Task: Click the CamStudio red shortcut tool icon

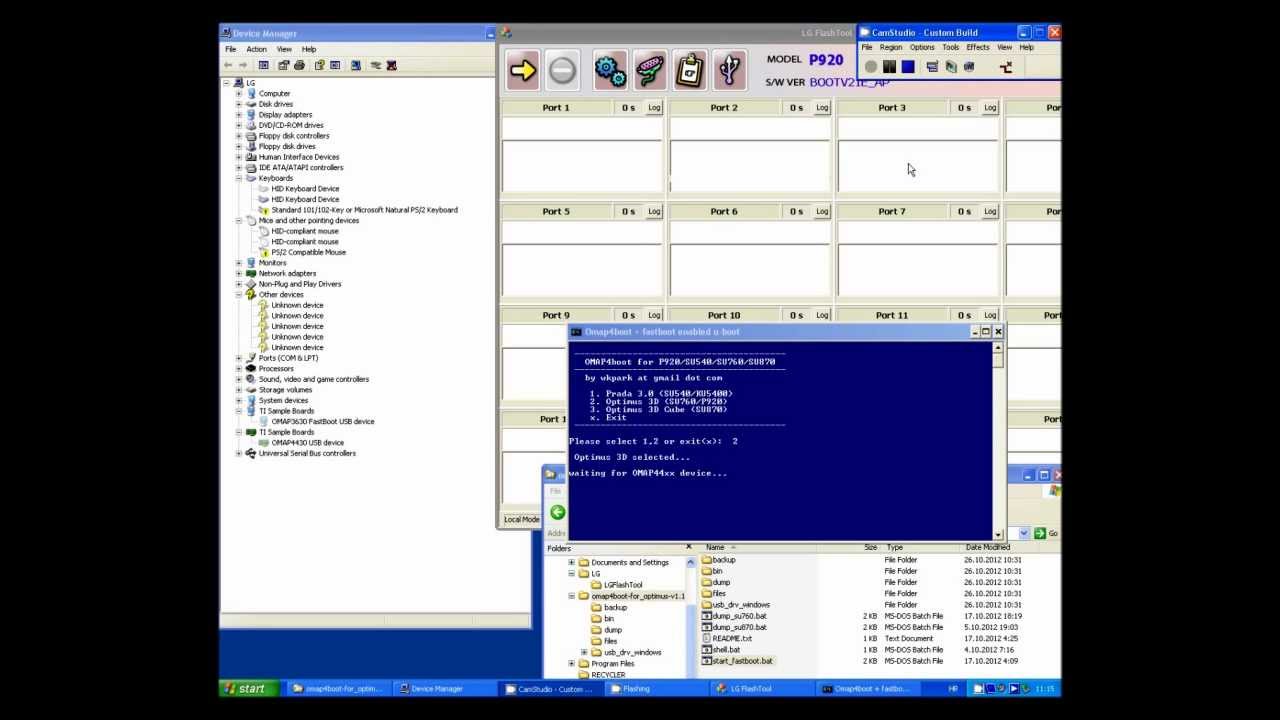Action: point(1006,67)
